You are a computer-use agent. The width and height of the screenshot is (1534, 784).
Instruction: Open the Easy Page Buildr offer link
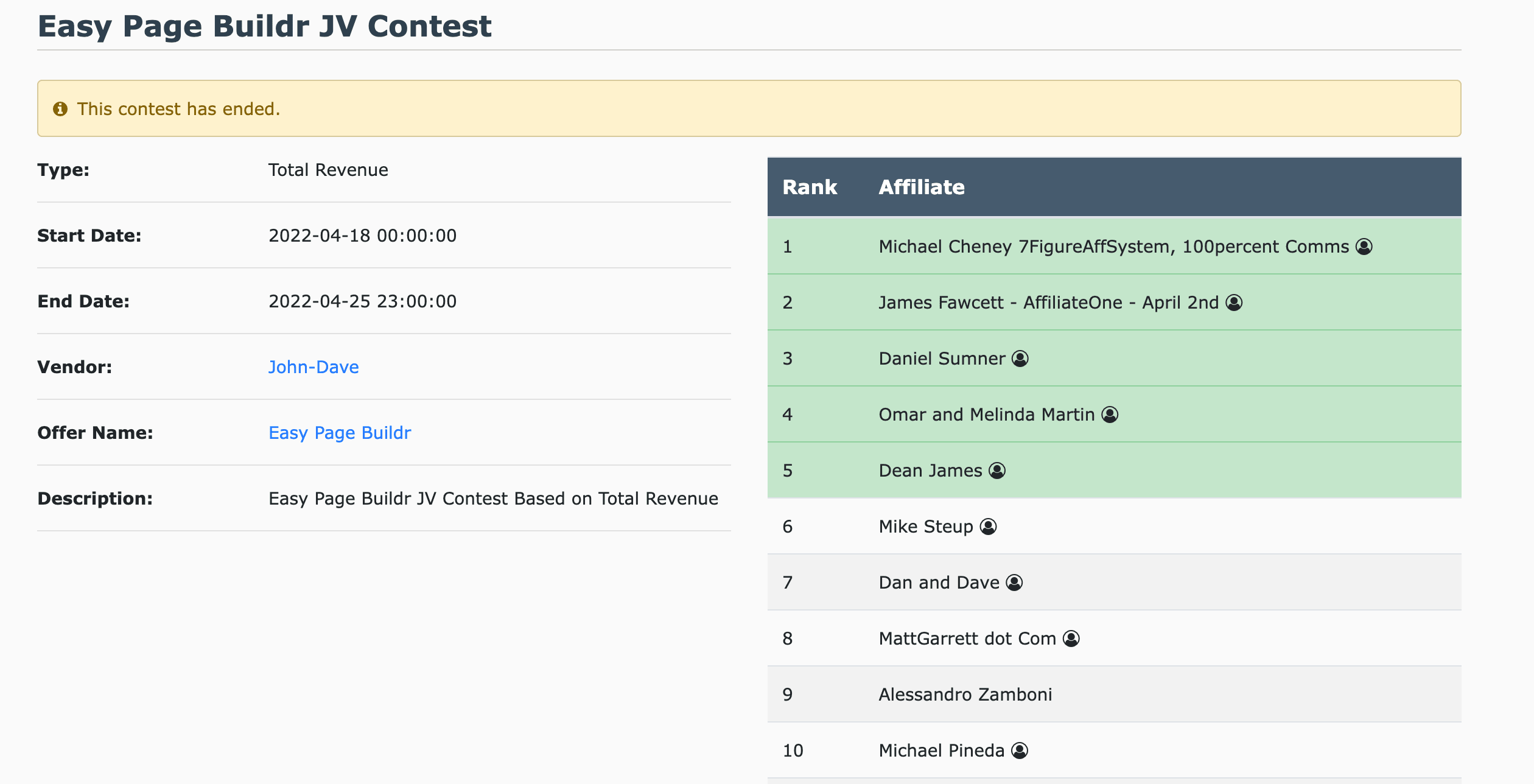(x=340, y=433)
